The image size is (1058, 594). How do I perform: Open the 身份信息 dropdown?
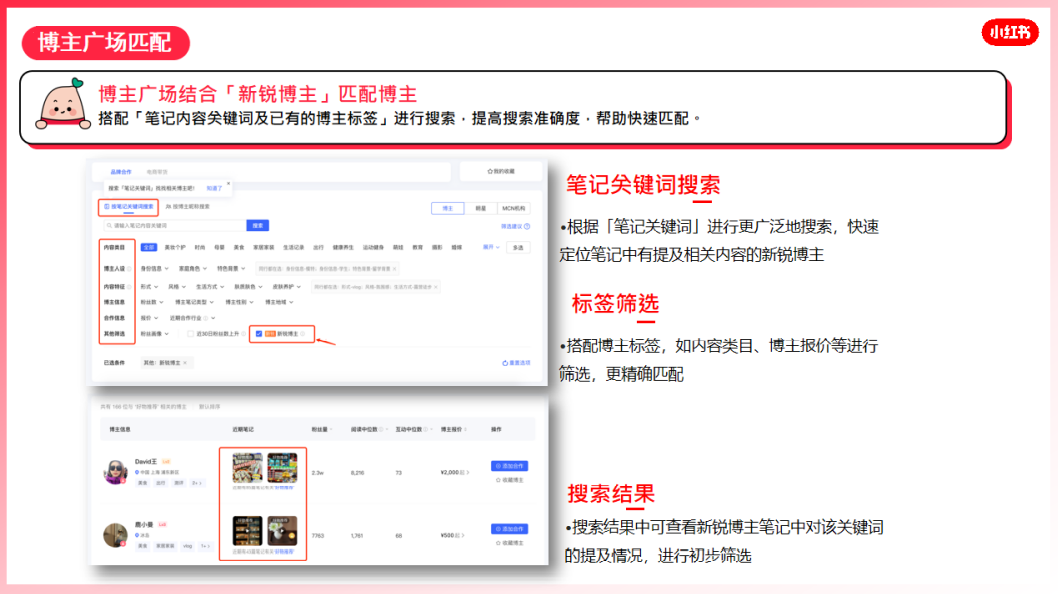[155, 269]
